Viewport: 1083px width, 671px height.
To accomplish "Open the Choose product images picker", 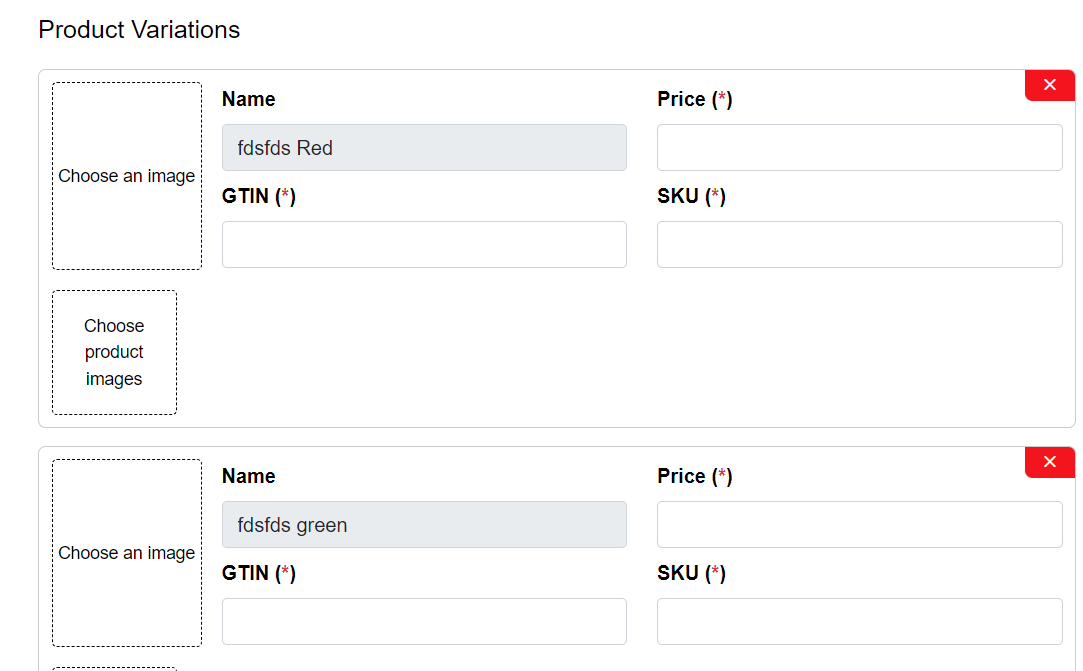I will (x=114, y=352).
